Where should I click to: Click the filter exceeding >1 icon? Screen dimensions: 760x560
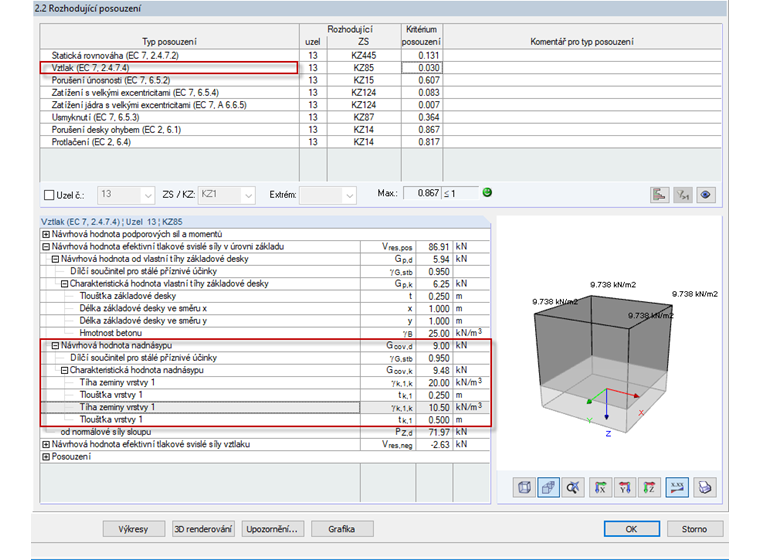click(x=682, y=195)
